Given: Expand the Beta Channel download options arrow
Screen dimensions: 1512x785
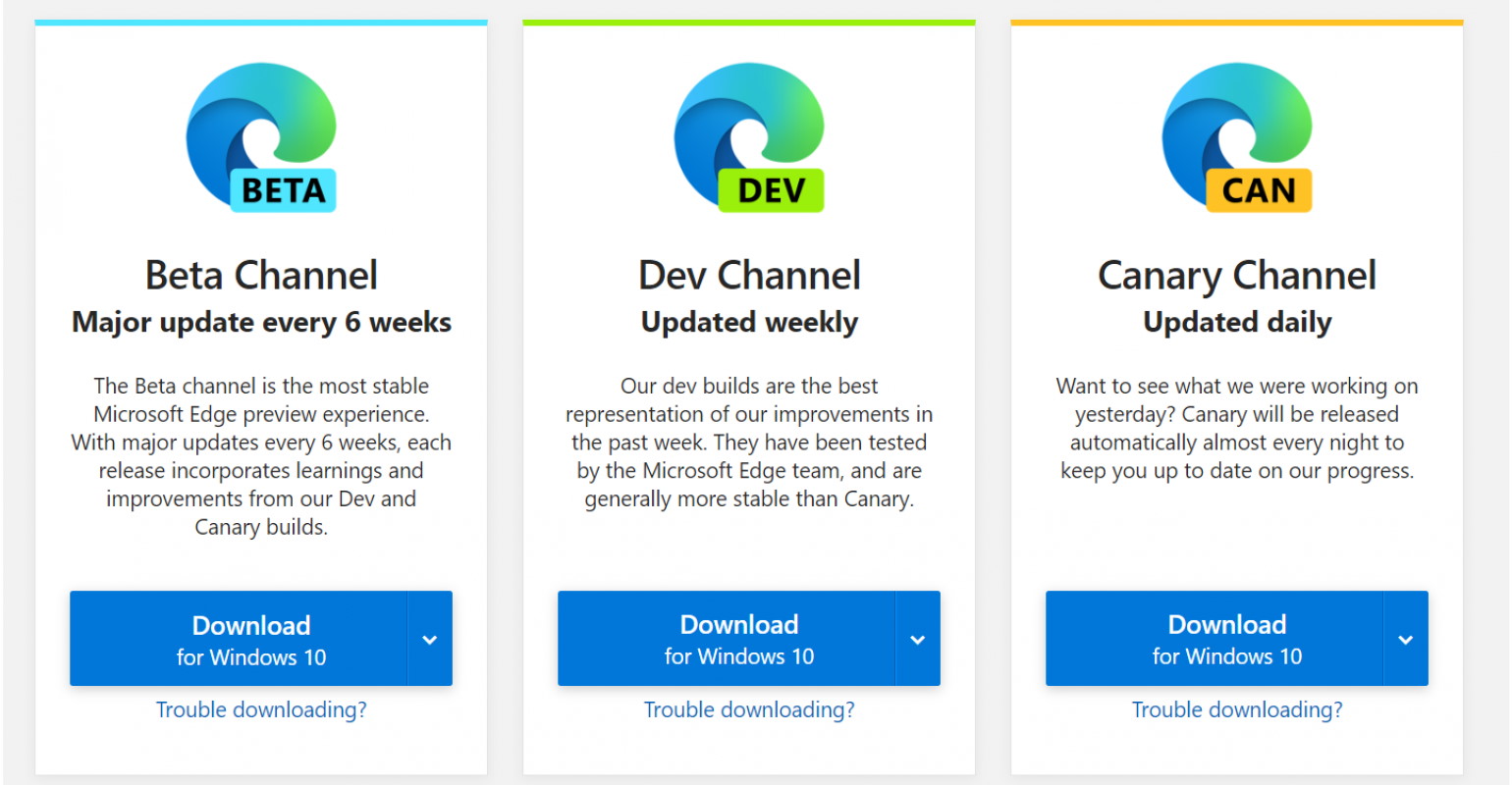Looking at the screenshot, I should 429,639.
